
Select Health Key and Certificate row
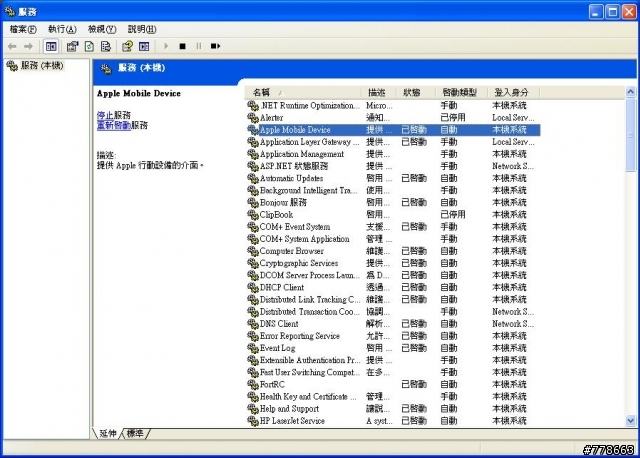tap(393, 396)
